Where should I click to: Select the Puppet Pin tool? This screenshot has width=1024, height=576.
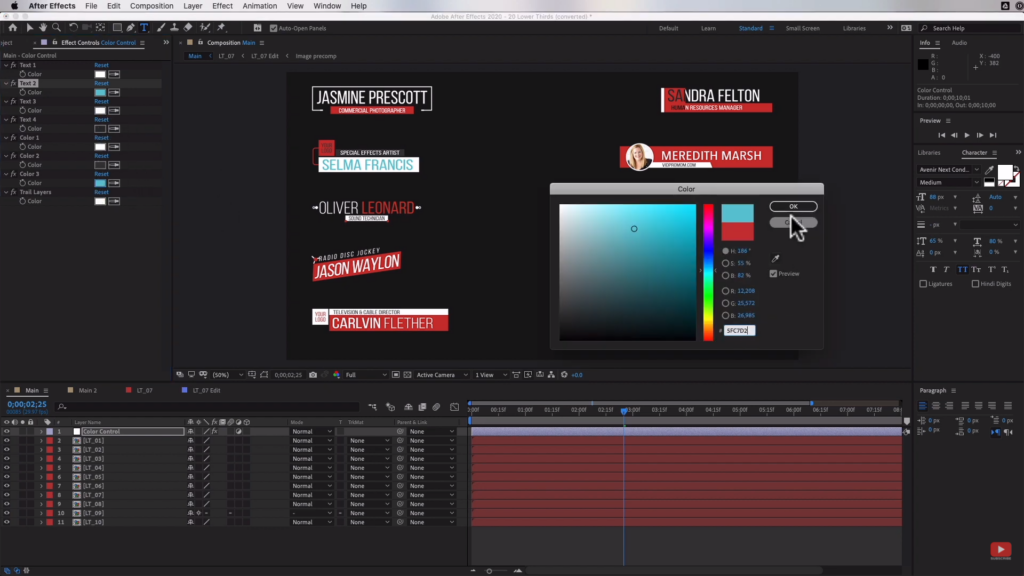click(x=221, y=28)
